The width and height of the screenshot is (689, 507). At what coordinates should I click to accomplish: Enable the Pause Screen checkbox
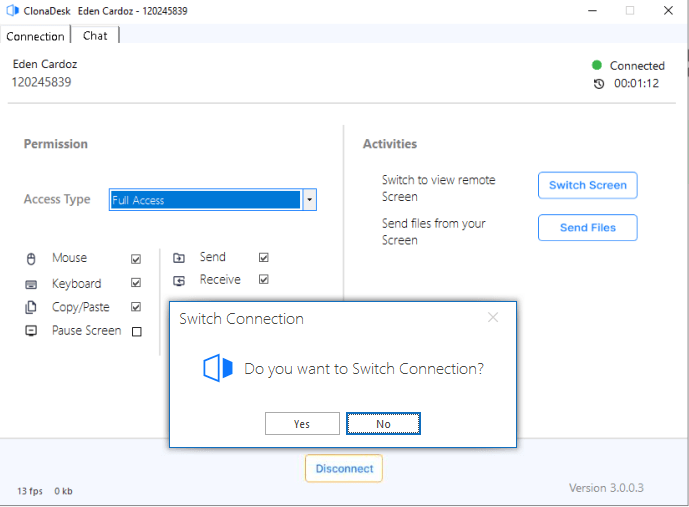137,331
